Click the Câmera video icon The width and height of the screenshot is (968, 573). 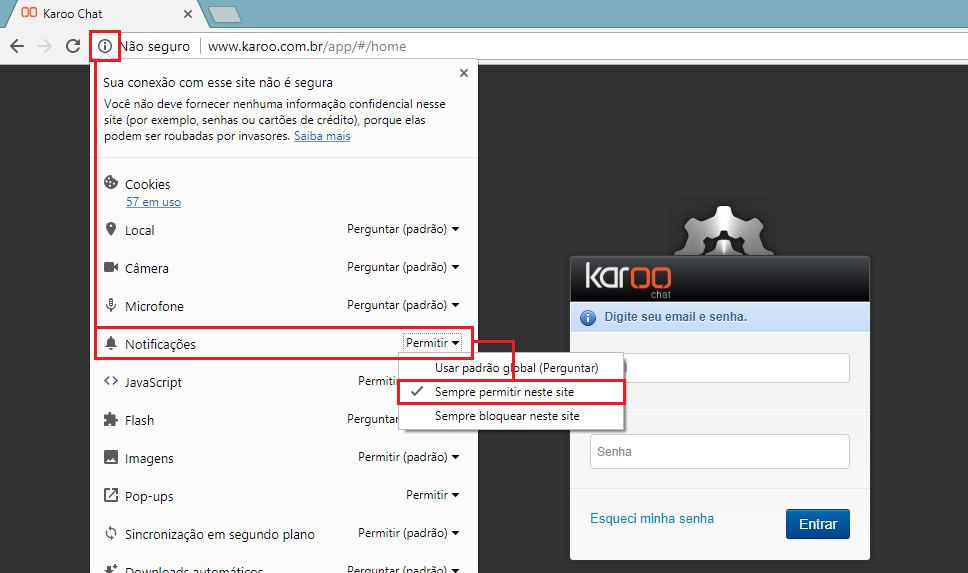click(x=111, y=267)
